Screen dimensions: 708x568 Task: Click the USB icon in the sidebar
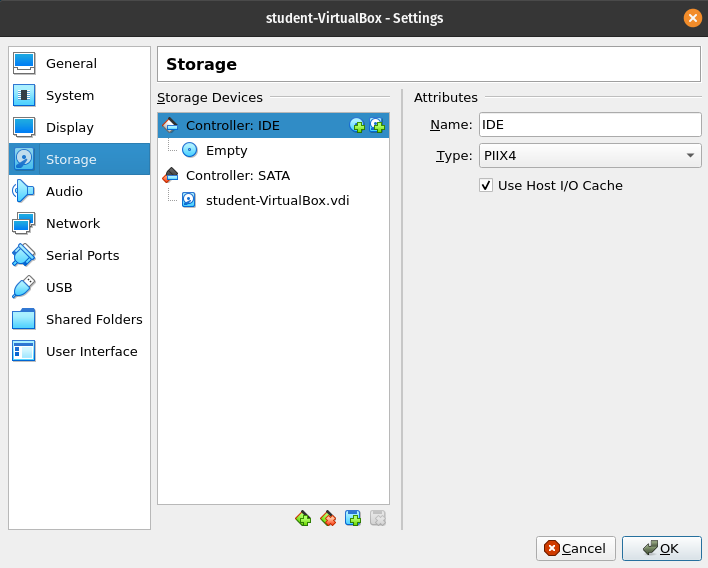pyautogui.click(x=24, y=288)
